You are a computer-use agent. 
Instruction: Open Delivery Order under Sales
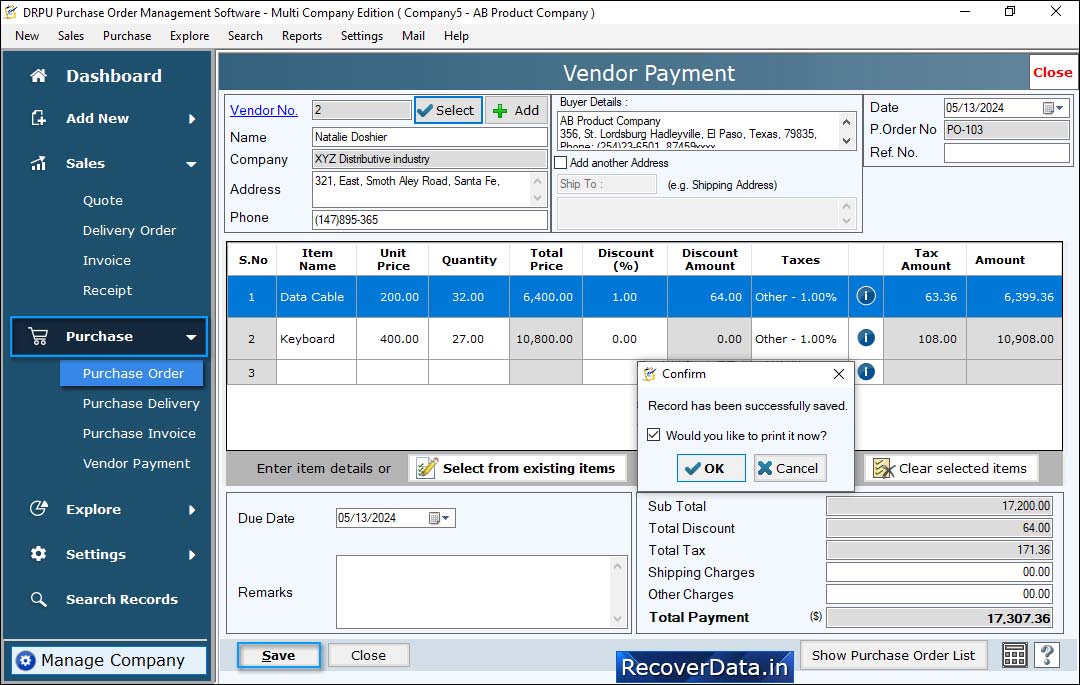[129, 231]
